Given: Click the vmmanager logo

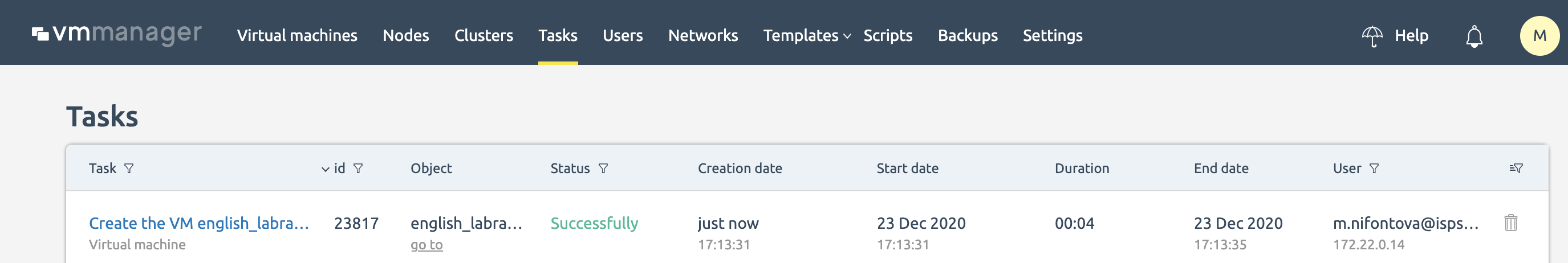Looking at the screenshot, I should click(x=116, y=34).
